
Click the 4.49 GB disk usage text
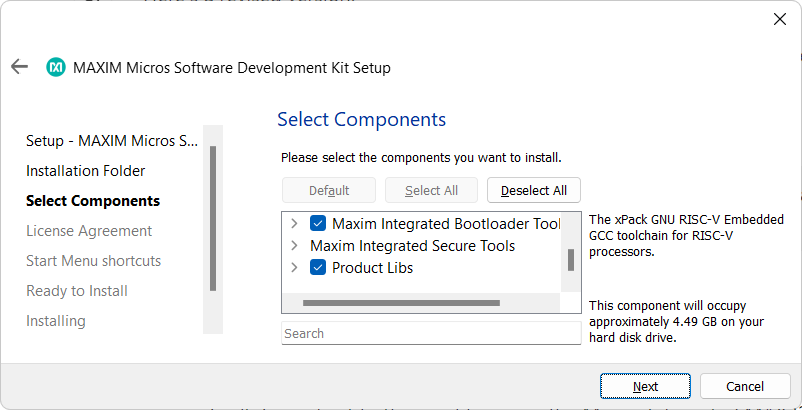[676, 322]
